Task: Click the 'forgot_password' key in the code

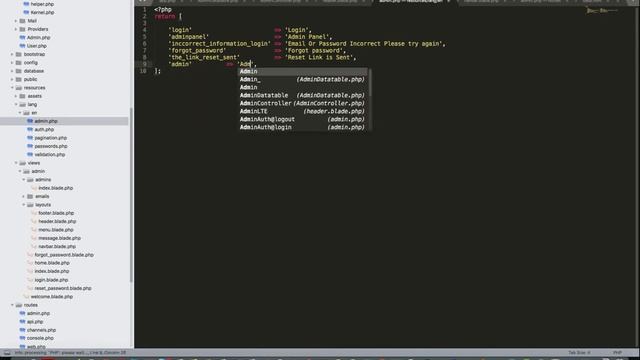Action: click(198, 51)
